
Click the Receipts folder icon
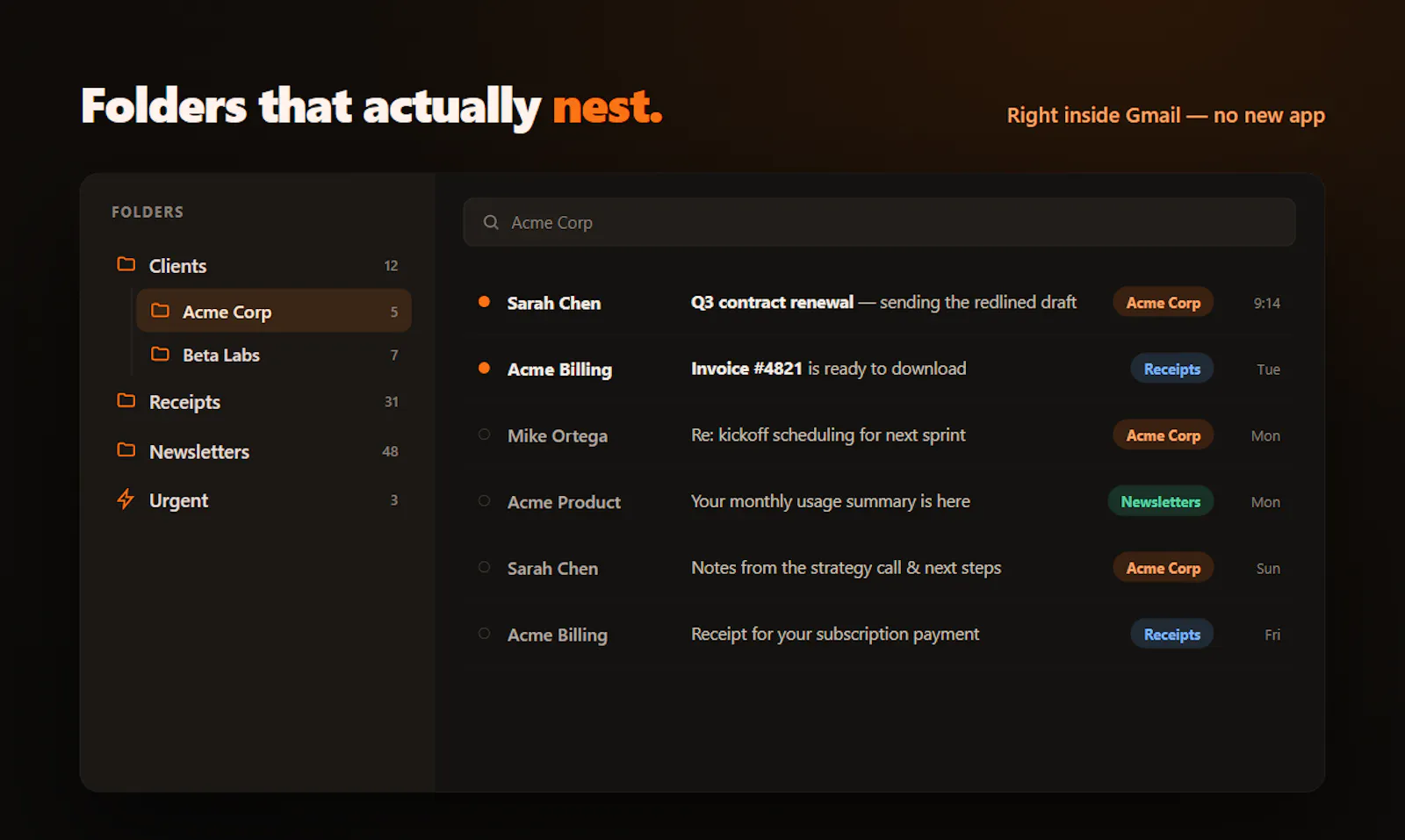pos(126,400)
